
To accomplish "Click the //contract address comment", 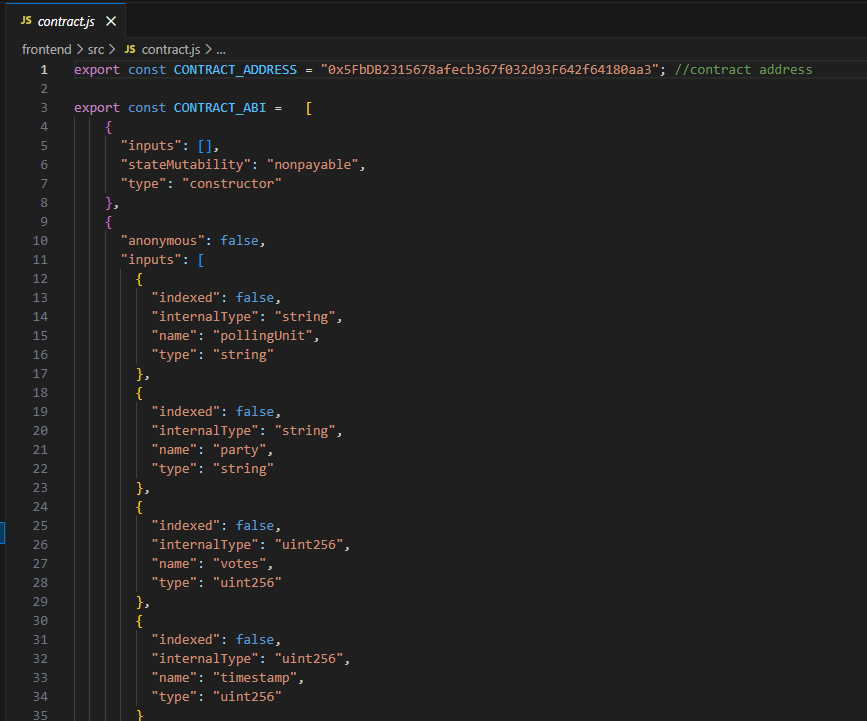I will 743,70.
